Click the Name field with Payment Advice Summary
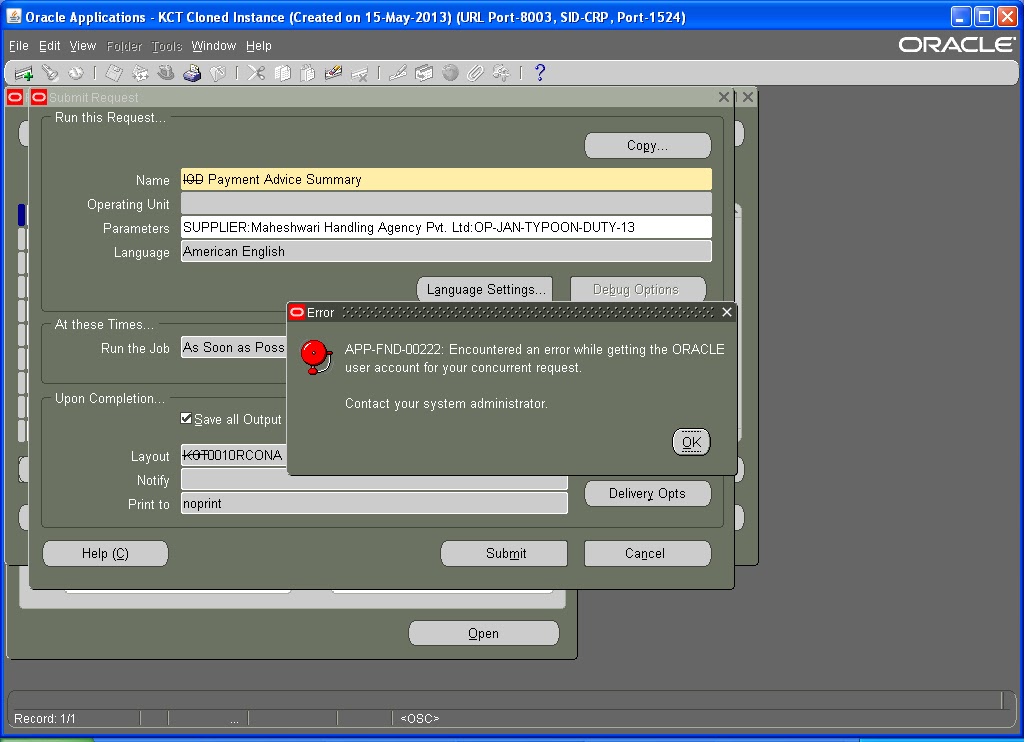This screenshot has width=1026, height=742. [446, 179]
